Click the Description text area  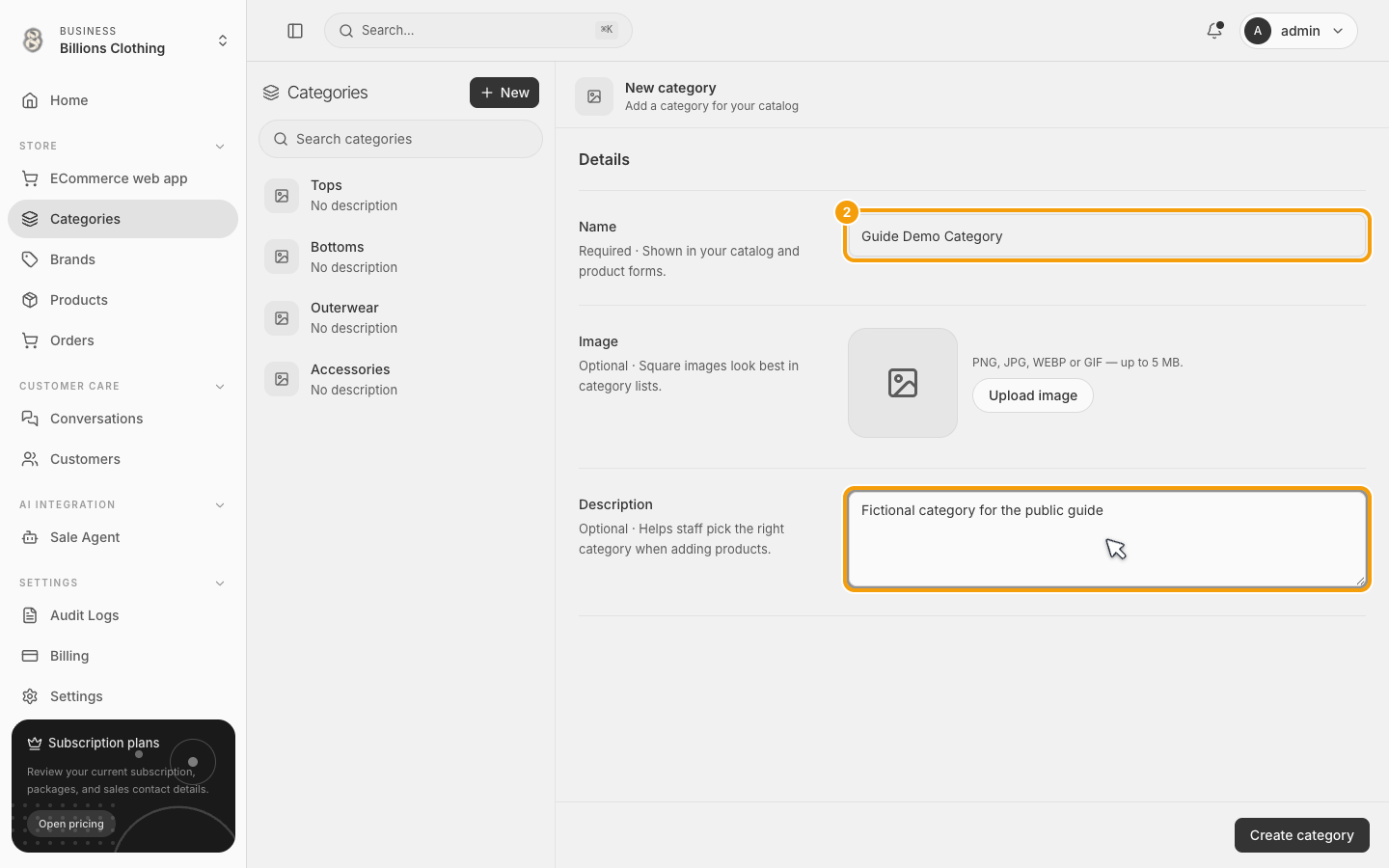pos(1107,539)
